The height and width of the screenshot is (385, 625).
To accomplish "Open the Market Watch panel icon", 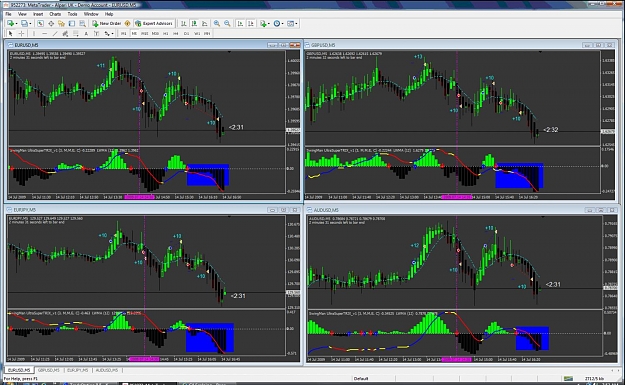I will pos(40,24).
